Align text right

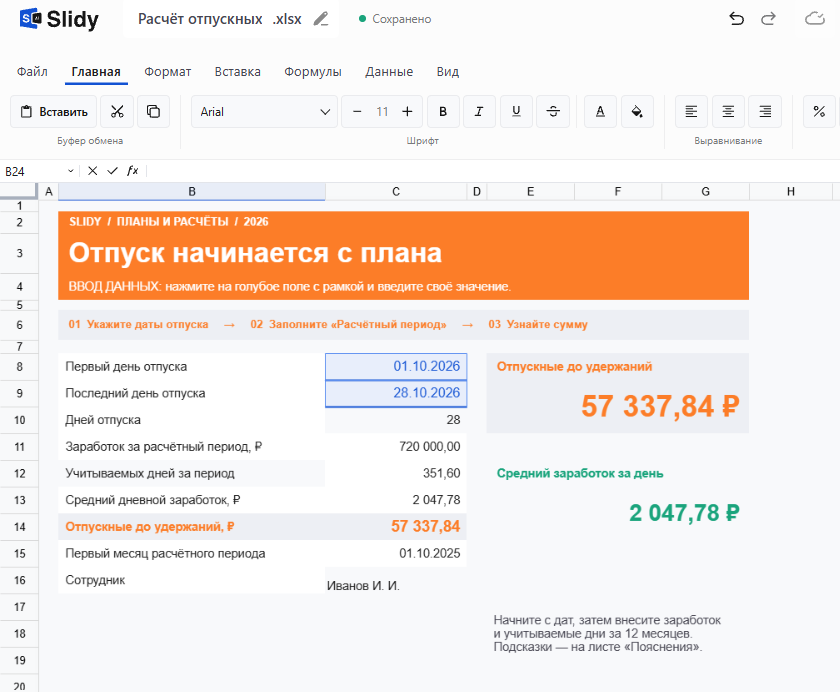coord(765,111)
